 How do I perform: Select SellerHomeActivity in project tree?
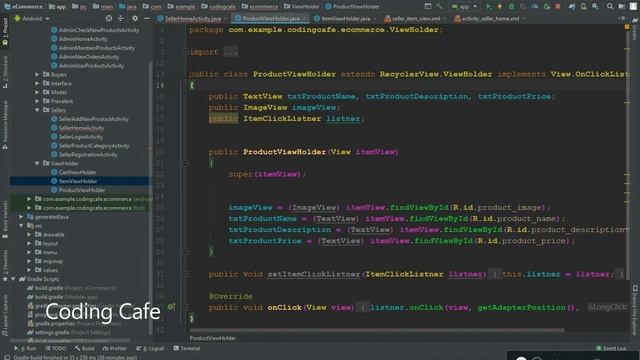[x=81, y=128]
